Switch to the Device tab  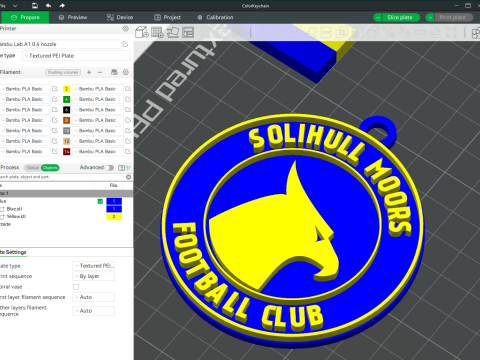(x=120, y=17)
